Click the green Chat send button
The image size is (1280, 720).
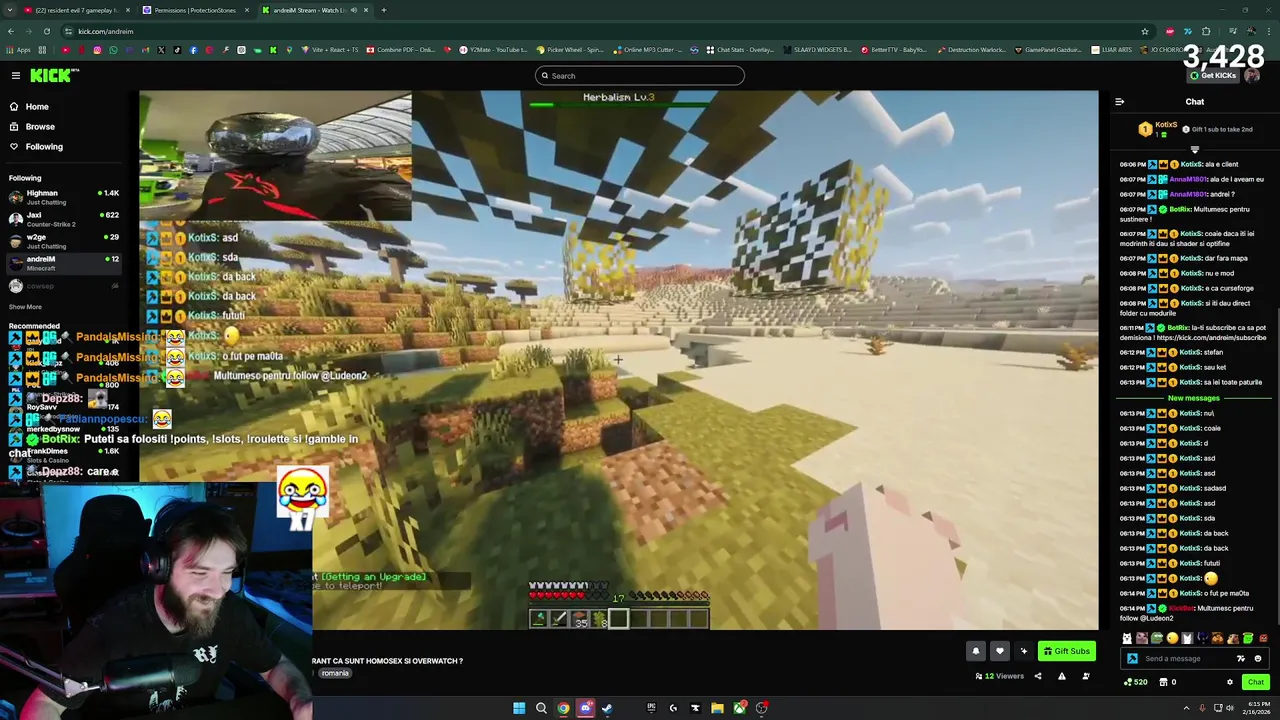(x=1255, y=682)
